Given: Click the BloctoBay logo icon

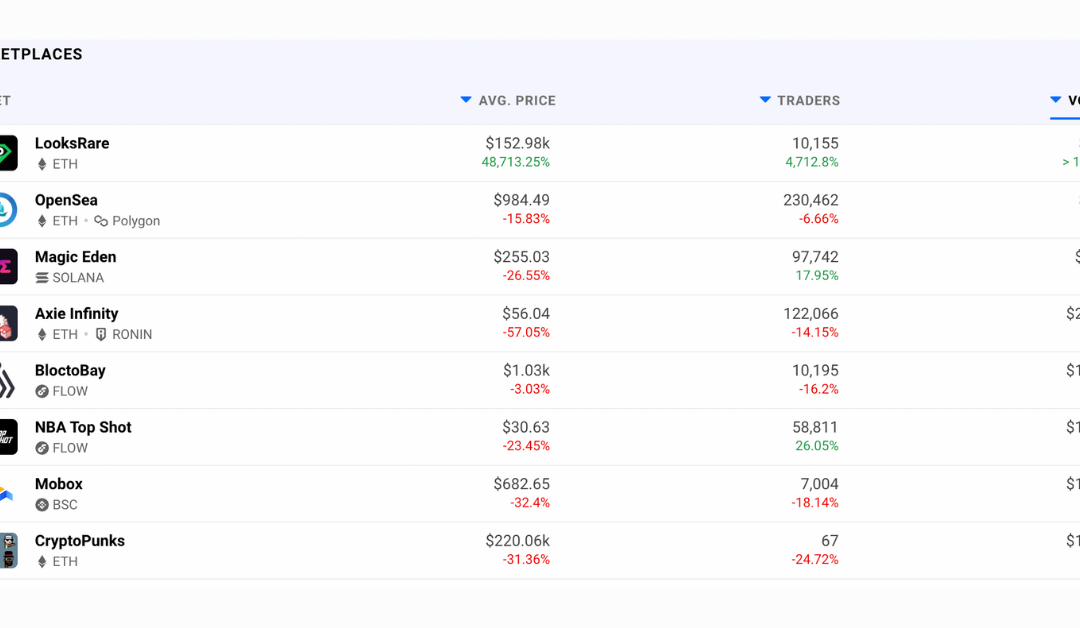Looking at the screenshot, I should [8, 380].
